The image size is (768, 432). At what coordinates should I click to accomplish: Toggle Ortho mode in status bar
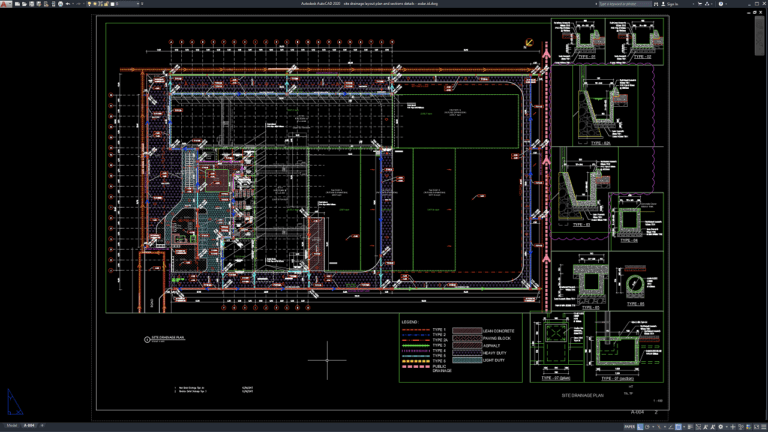640,427
